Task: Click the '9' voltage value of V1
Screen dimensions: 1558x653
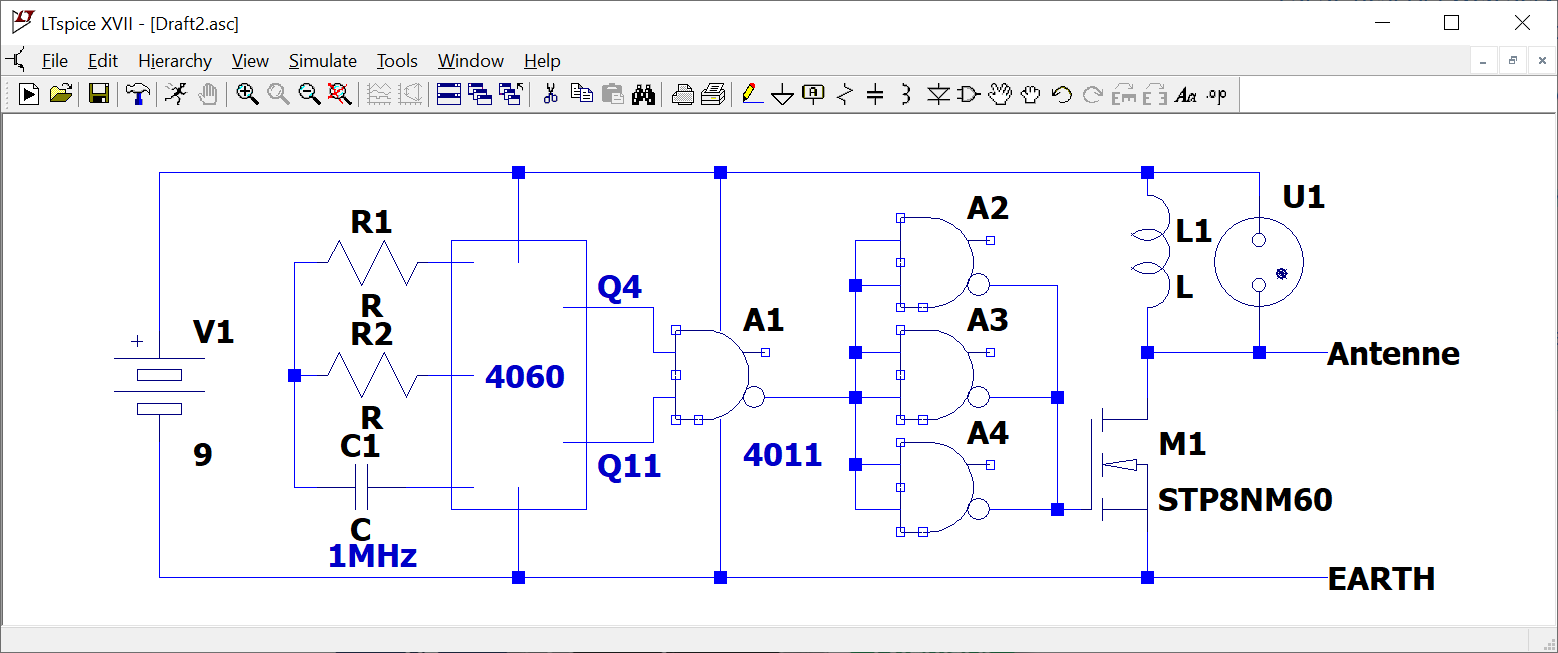Action: click(203, 456)
